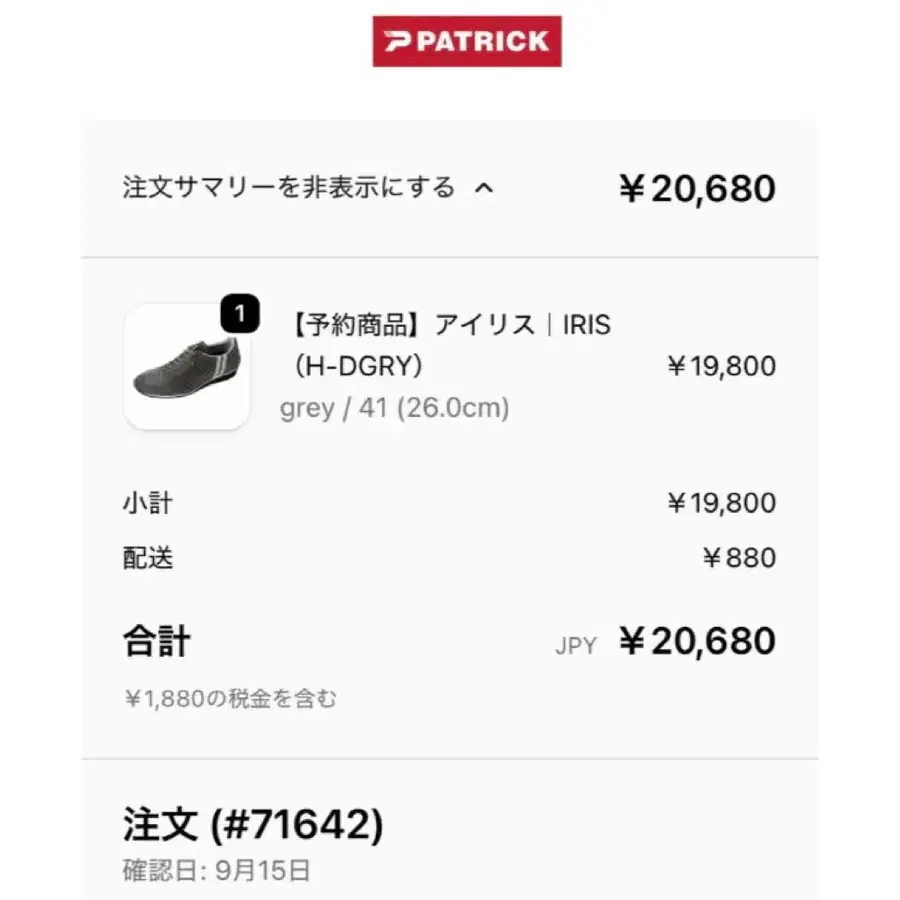Screen dimensions: 900x900
Task: Collapse the order summary chevron
Action: tap(483, 188)
